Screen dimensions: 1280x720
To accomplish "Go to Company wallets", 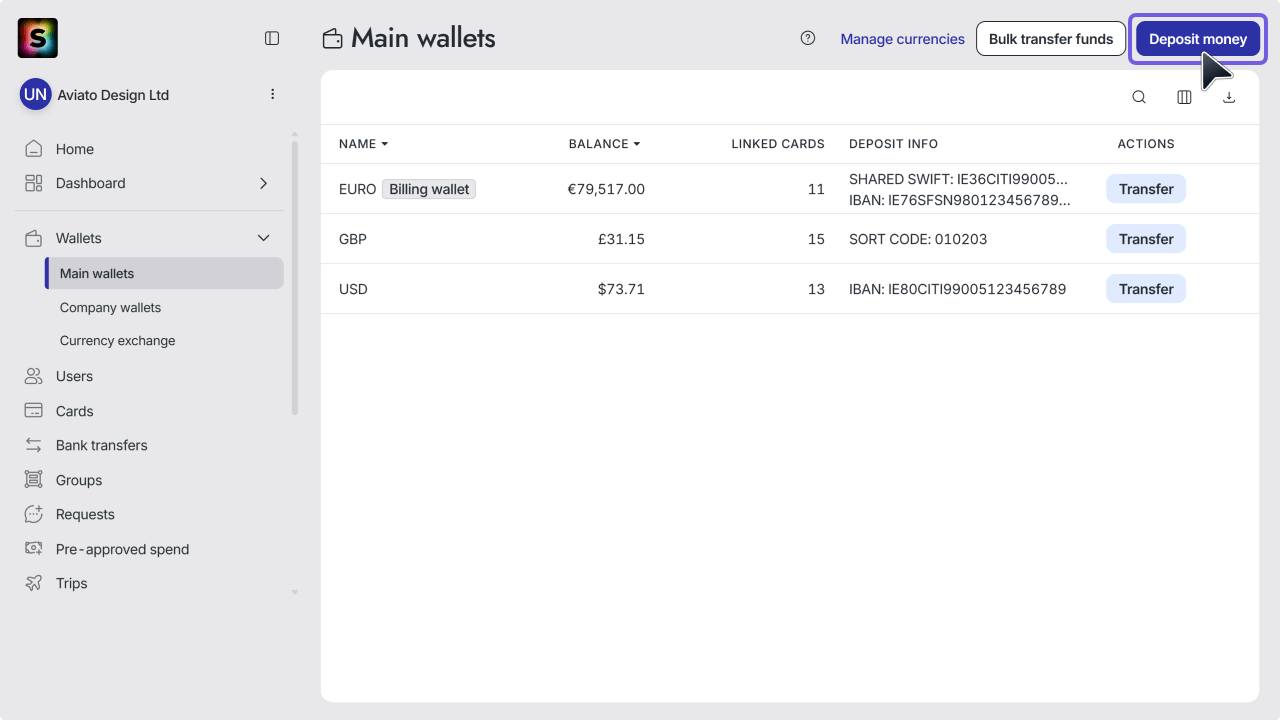I will (110, 308).
